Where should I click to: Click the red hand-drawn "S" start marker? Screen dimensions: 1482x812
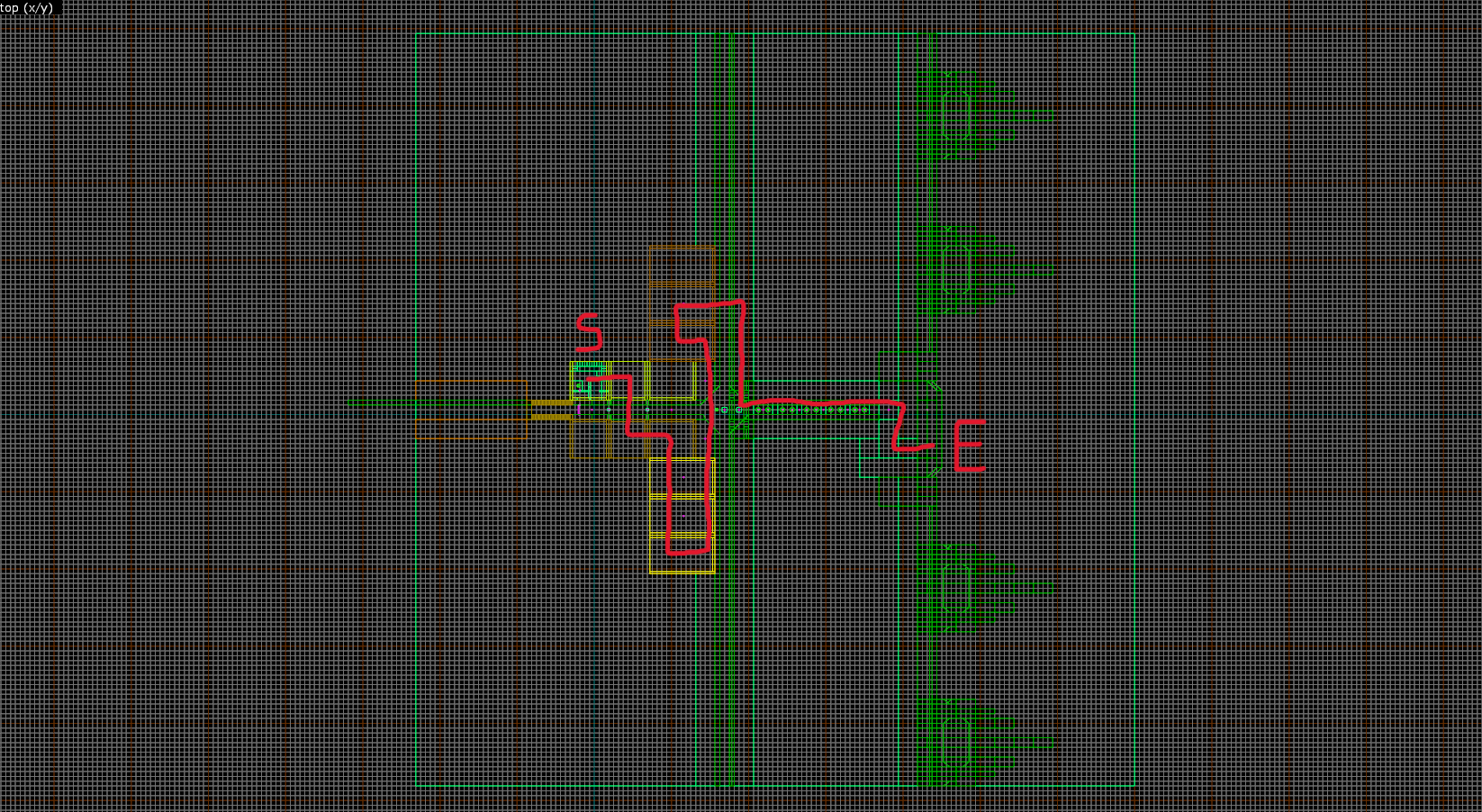[588, 333]
